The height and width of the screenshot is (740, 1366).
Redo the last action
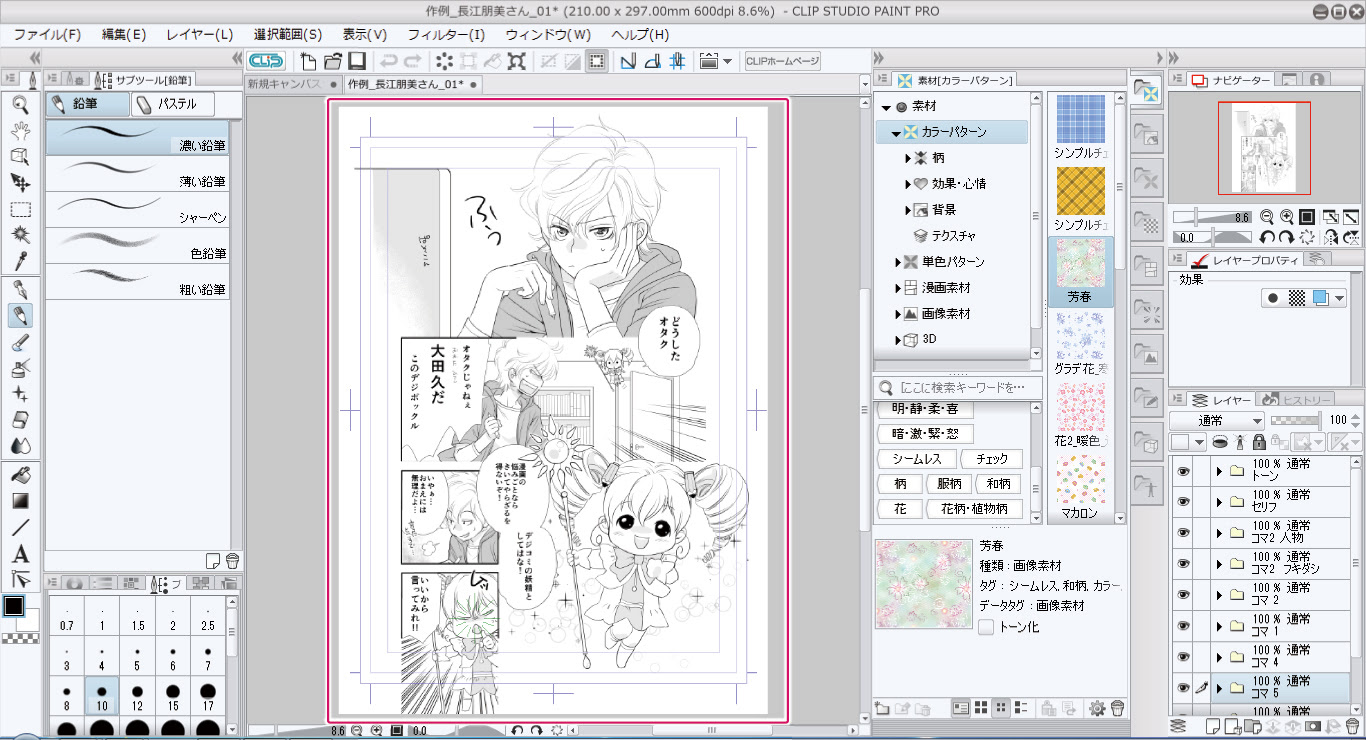(x=412, y=61)
